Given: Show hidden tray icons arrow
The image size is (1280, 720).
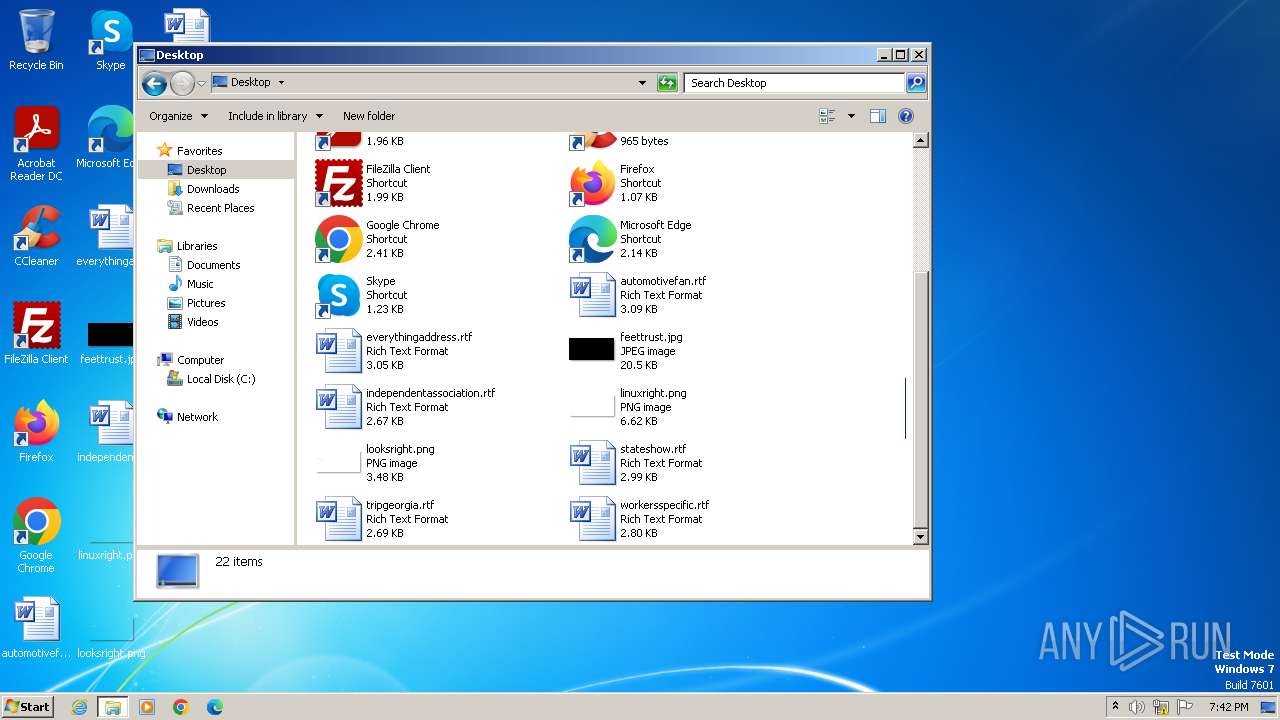Looking at the screenshot, I should (1115, 707).
